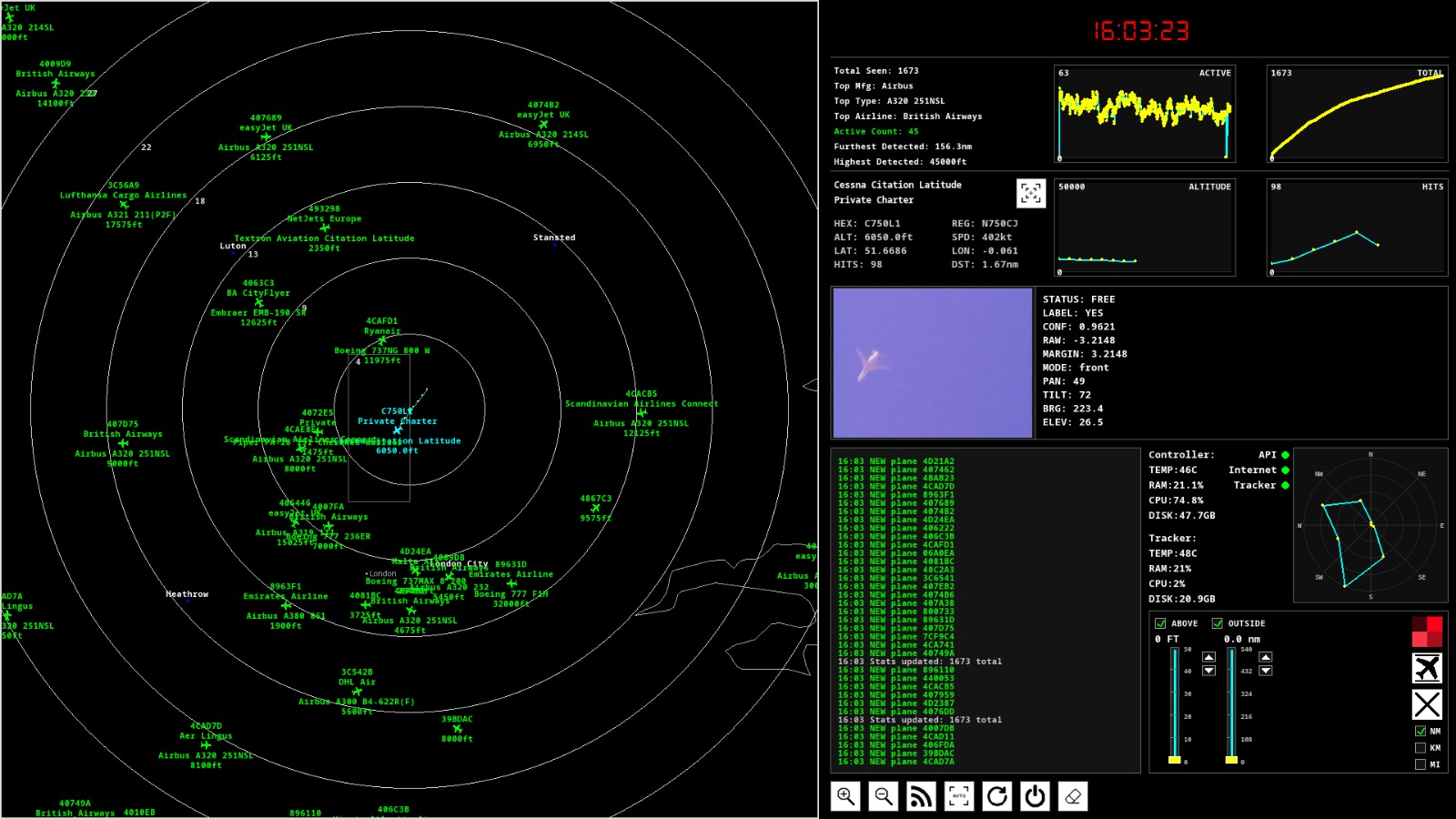
Task: Click the power icon
Action: coord(1035,796)
